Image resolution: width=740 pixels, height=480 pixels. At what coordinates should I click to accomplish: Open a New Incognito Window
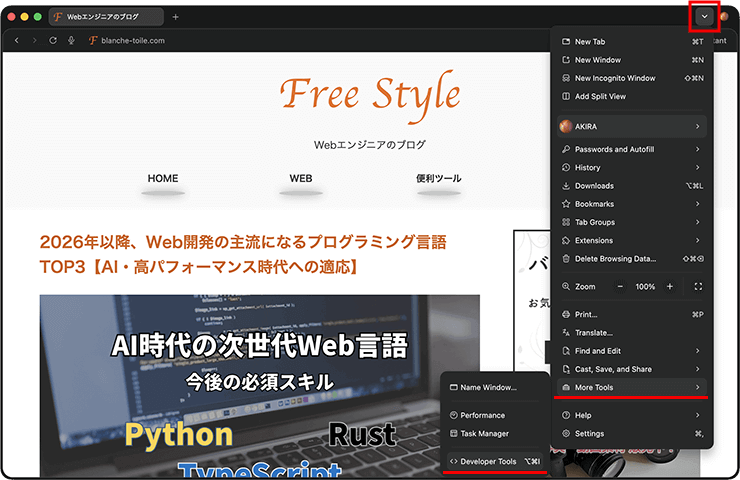pyautogui.click(x=632, y=78)
